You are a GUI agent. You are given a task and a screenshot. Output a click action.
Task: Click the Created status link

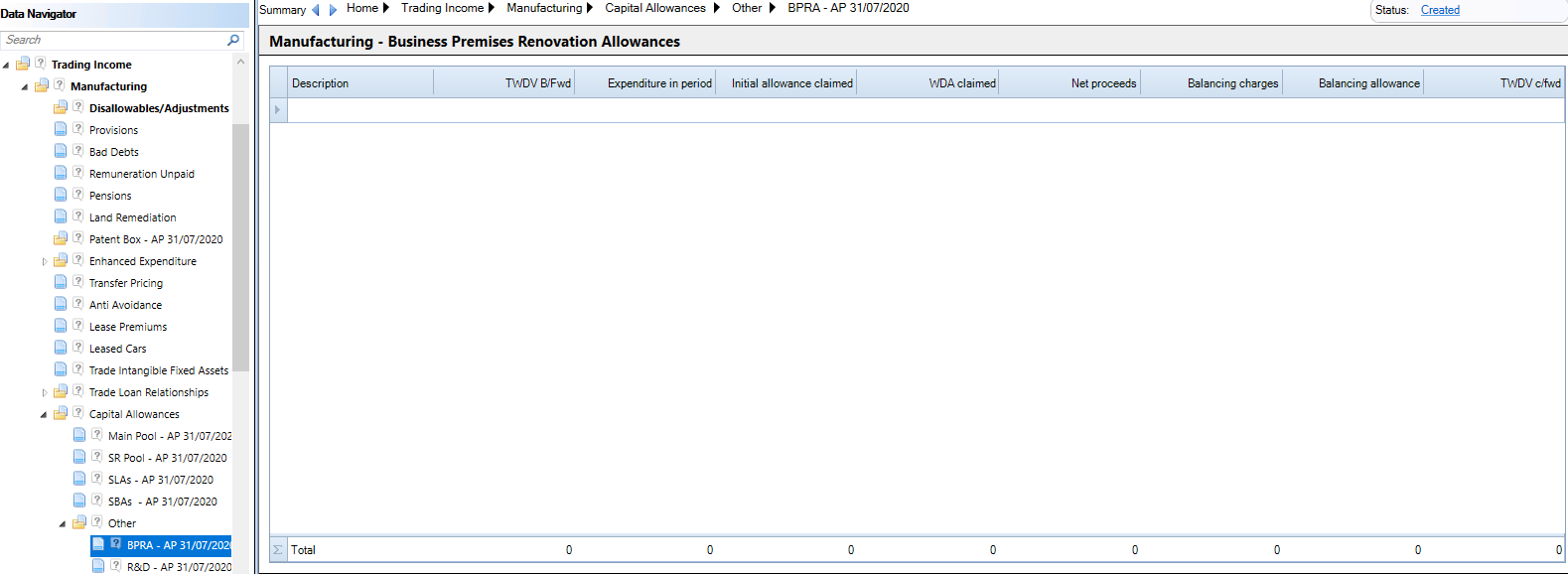point(1440,10)
